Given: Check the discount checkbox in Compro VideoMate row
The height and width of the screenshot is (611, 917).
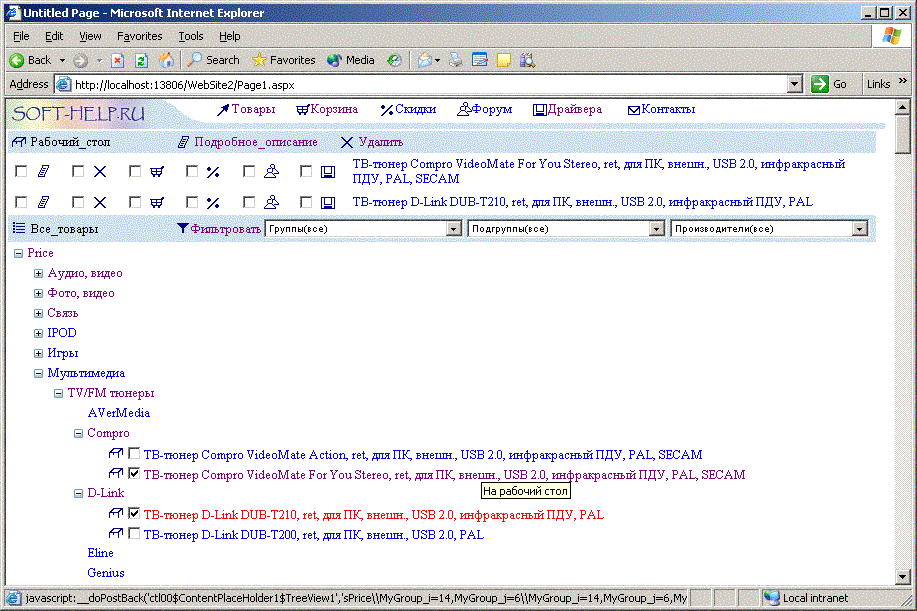Looking at the screenshot, I should coord(191,171).
